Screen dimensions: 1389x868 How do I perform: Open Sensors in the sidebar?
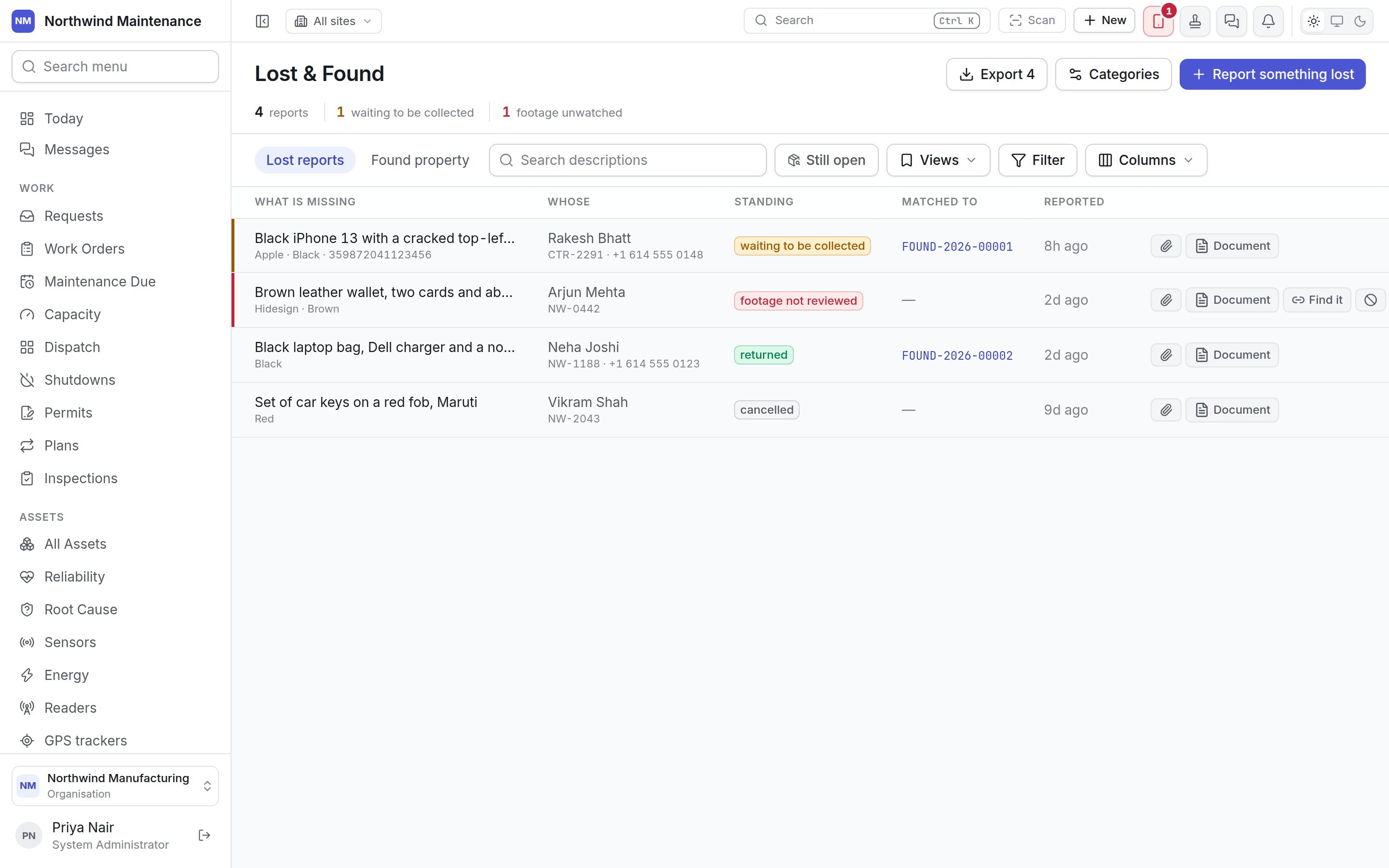[115, 642]
